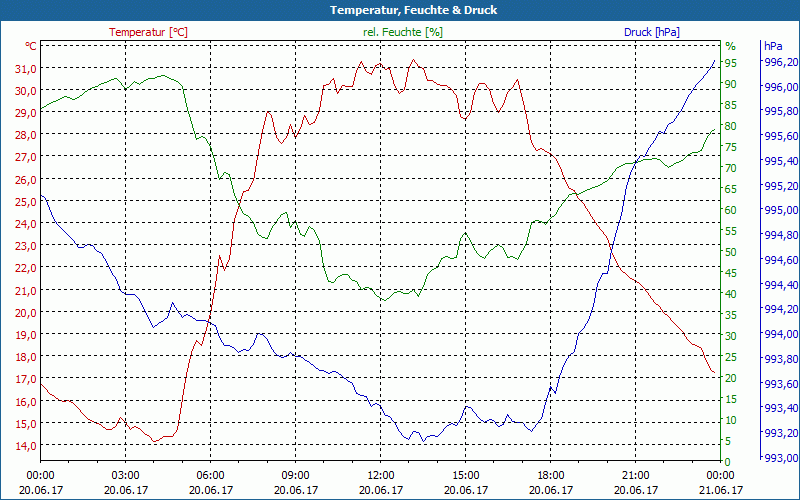
Task: Click the green '%' unit label
Action: coord(731,46)
